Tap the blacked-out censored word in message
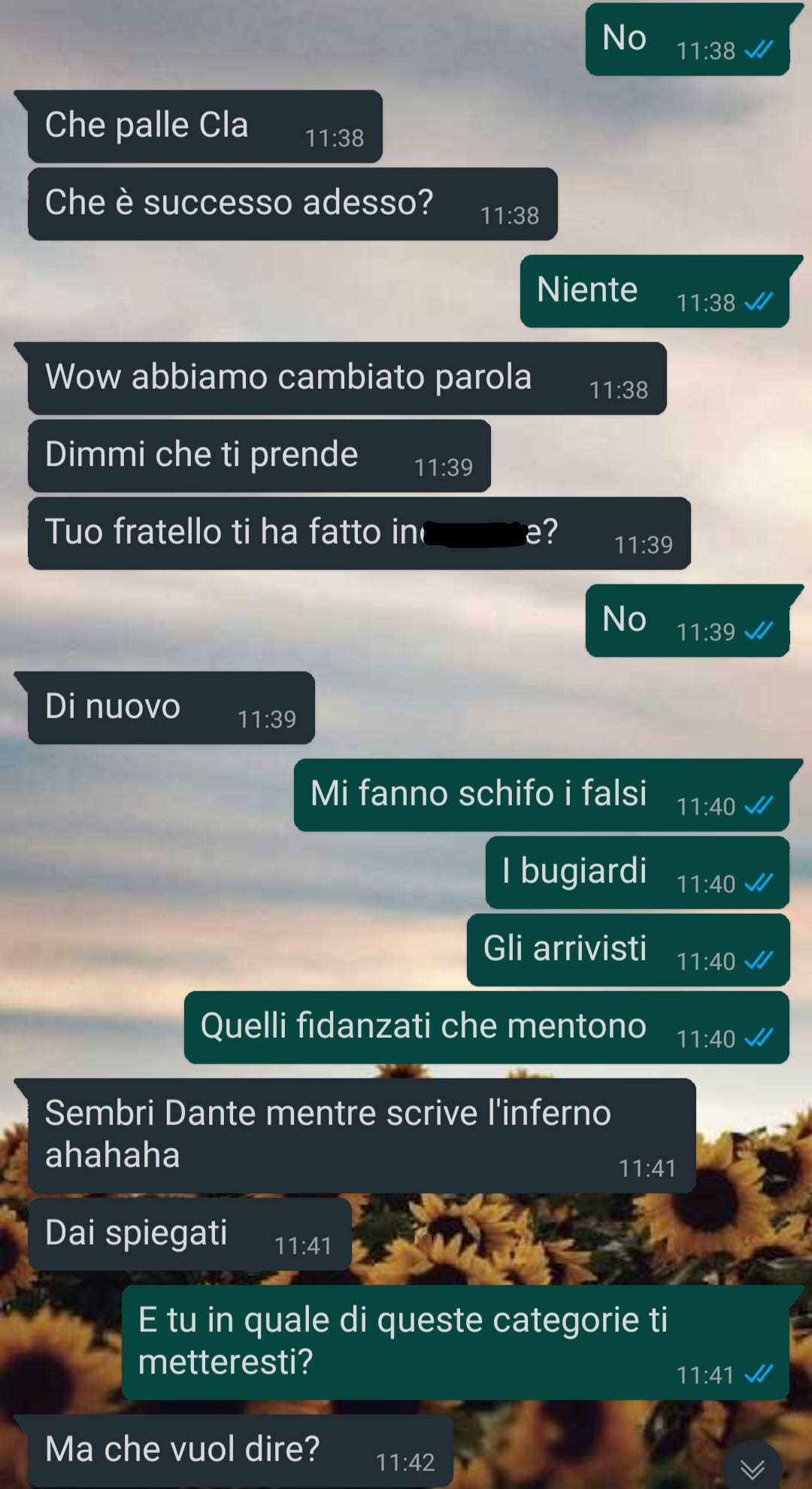 pos(476,533)
